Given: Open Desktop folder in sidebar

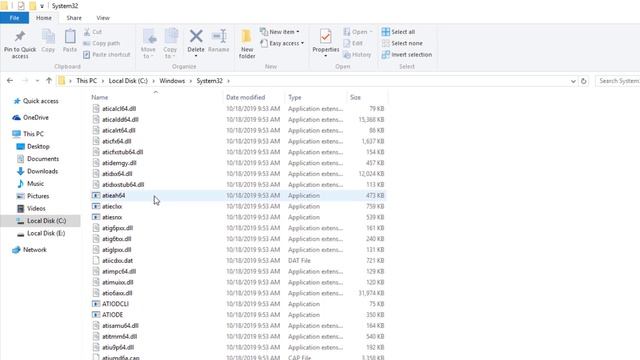Looking at the screenshot, I should click(x=38, y=146).
